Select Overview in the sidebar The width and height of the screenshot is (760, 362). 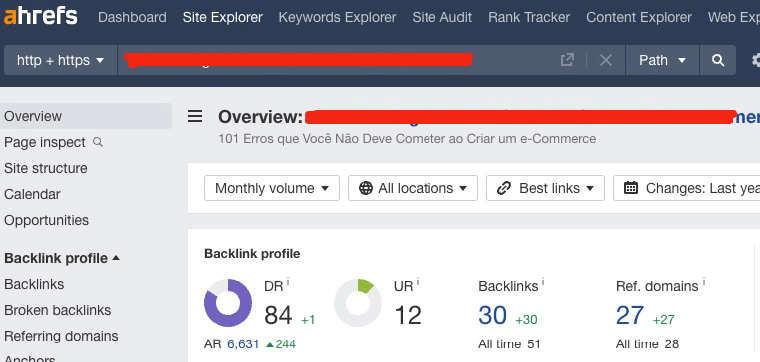click(x=86, y=116)
